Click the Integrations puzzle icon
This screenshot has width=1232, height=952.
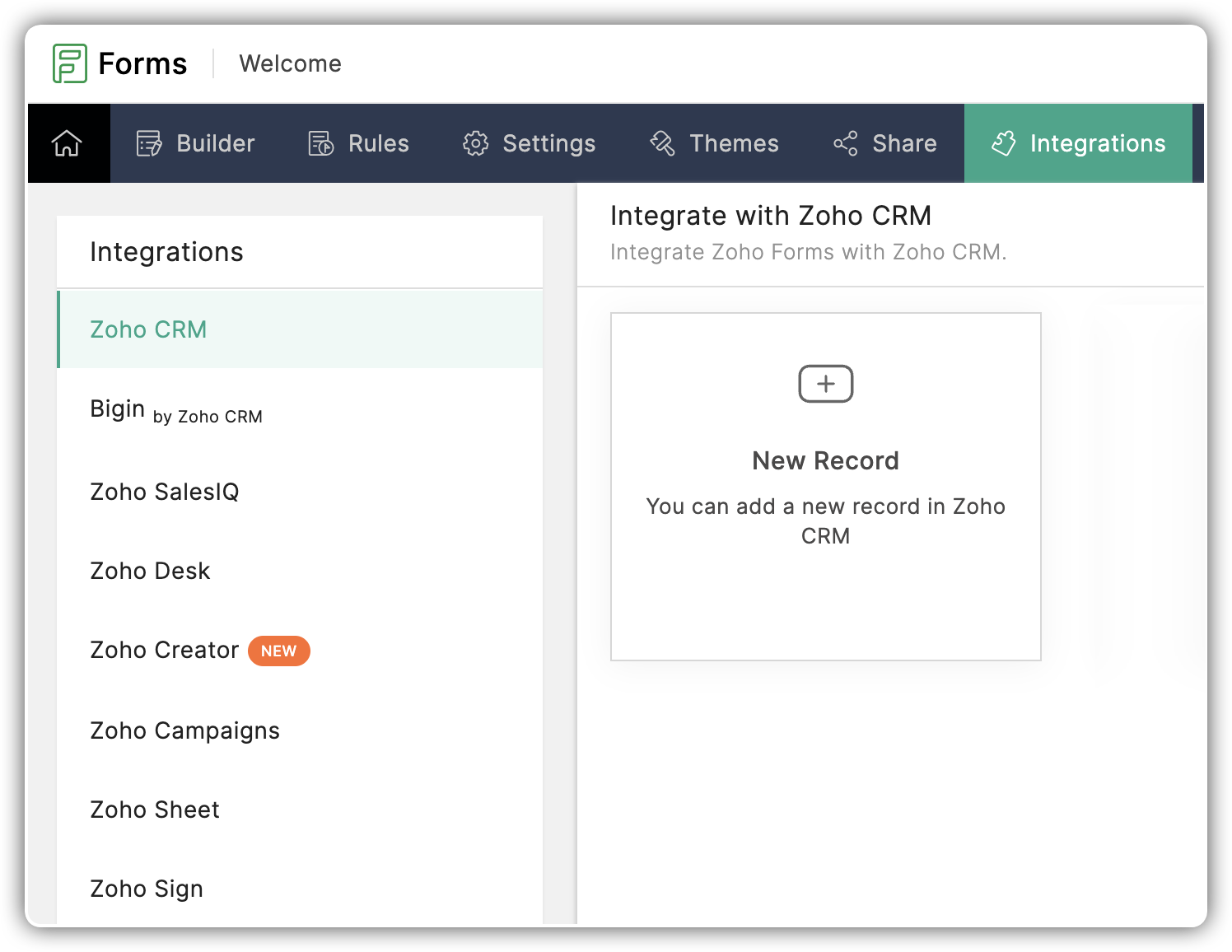click(x=1003, y=143)
